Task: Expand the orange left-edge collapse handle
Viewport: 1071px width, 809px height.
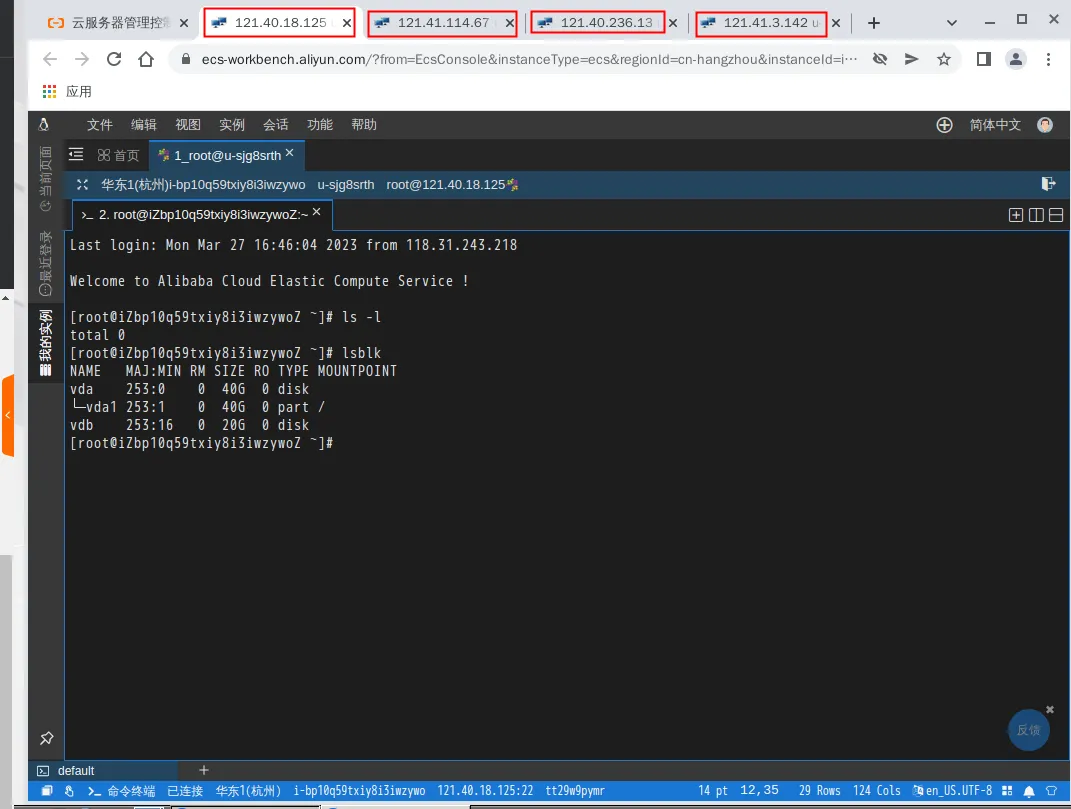Action: click(8, 415)
